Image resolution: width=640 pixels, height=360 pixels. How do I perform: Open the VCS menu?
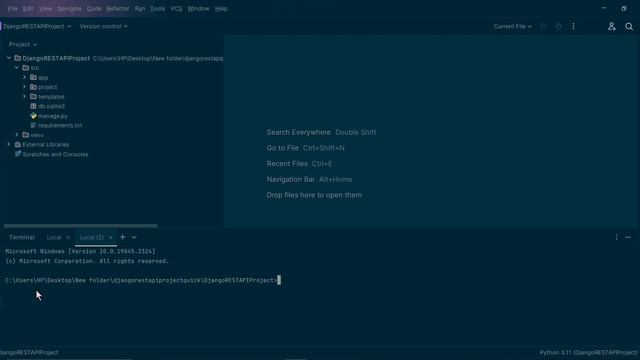(176, 9)
